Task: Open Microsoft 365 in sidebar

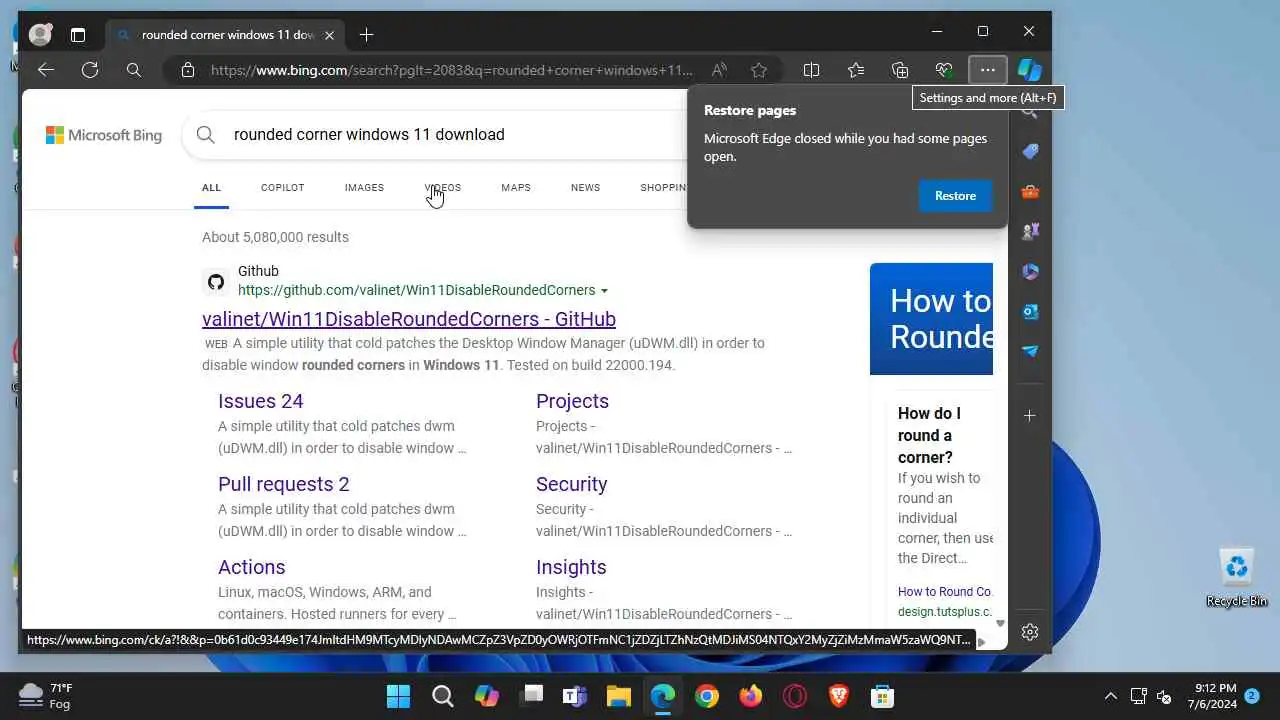Action: pos(1030,271)
